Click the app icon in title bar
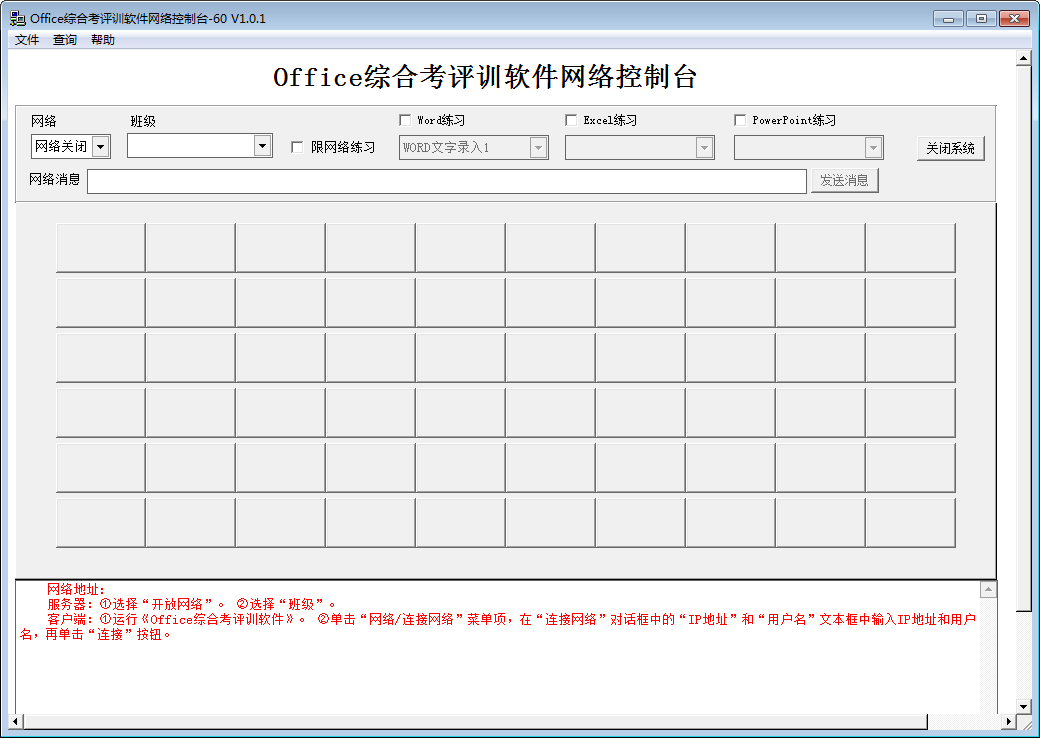Image resolution: width=1040 pixels, height=738 pixels. 17,19
